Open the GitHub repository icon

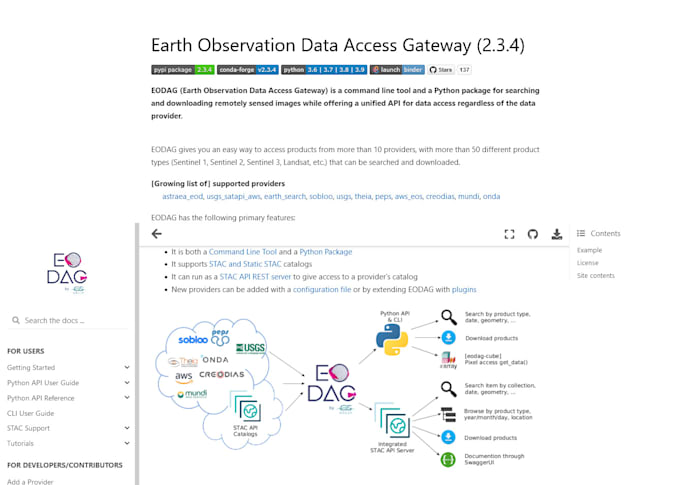pos(533,234)
